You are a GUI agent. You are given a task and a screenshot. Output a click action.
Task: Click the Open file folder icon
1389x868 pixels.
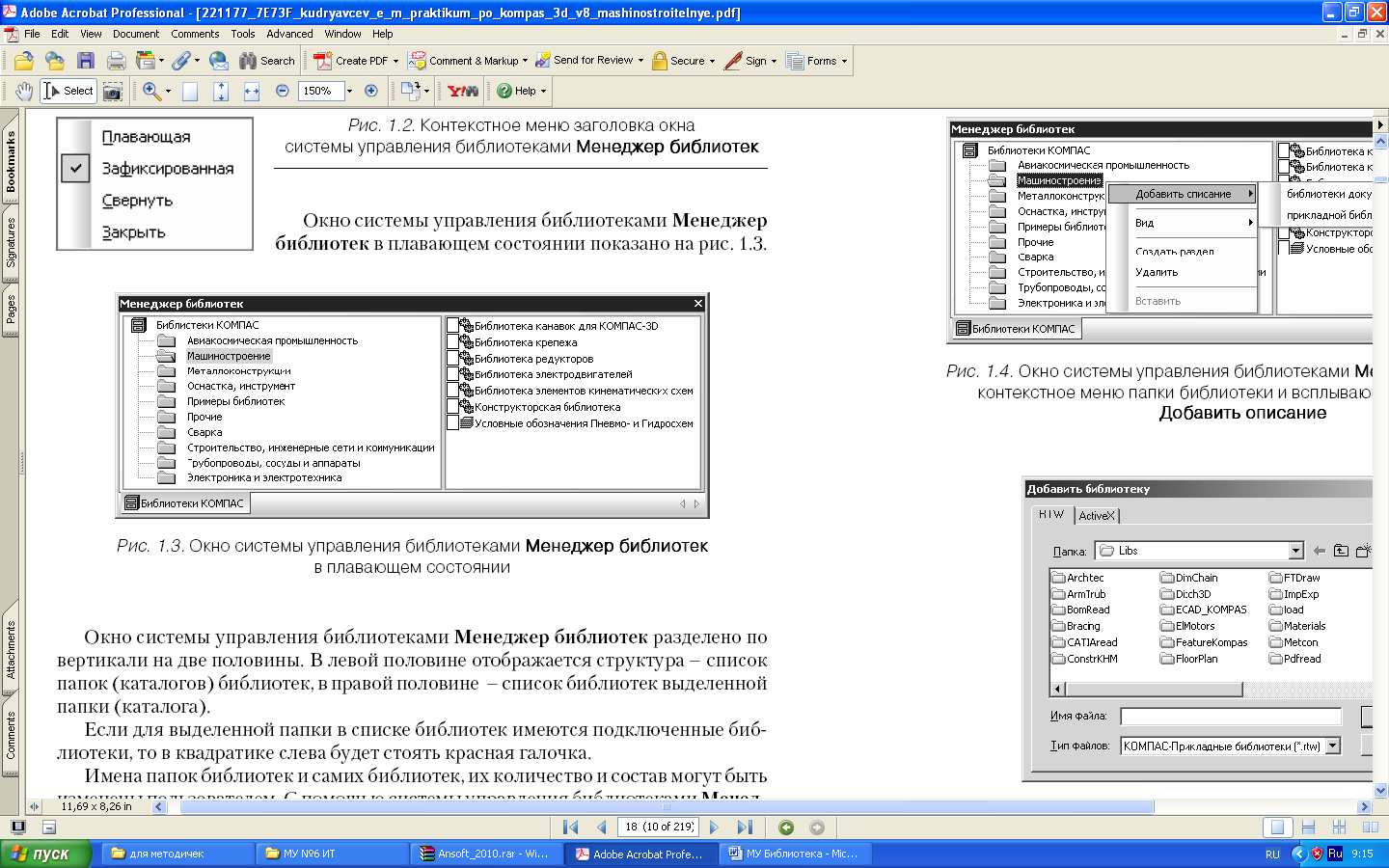pyautogui.click(x=24, y=61)
